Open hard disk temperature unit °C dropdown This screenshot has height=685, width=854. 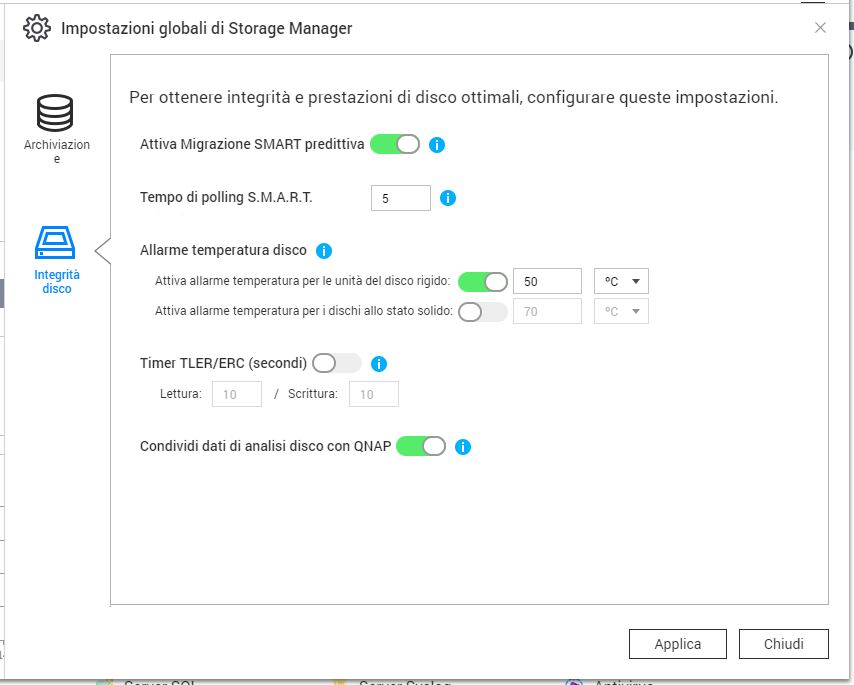tap(621, 281)
